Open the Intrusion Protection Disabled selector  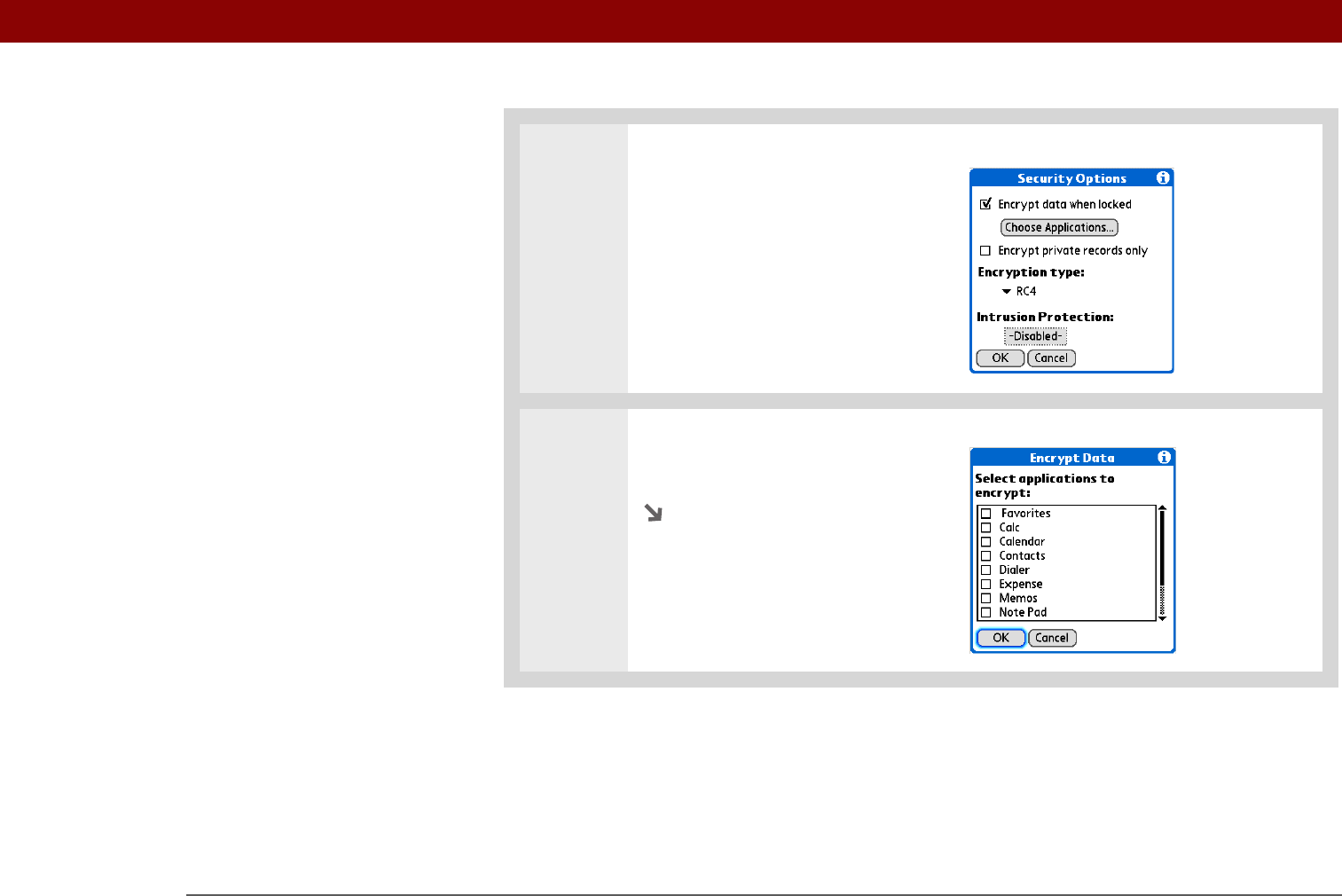click(1035, 336)
